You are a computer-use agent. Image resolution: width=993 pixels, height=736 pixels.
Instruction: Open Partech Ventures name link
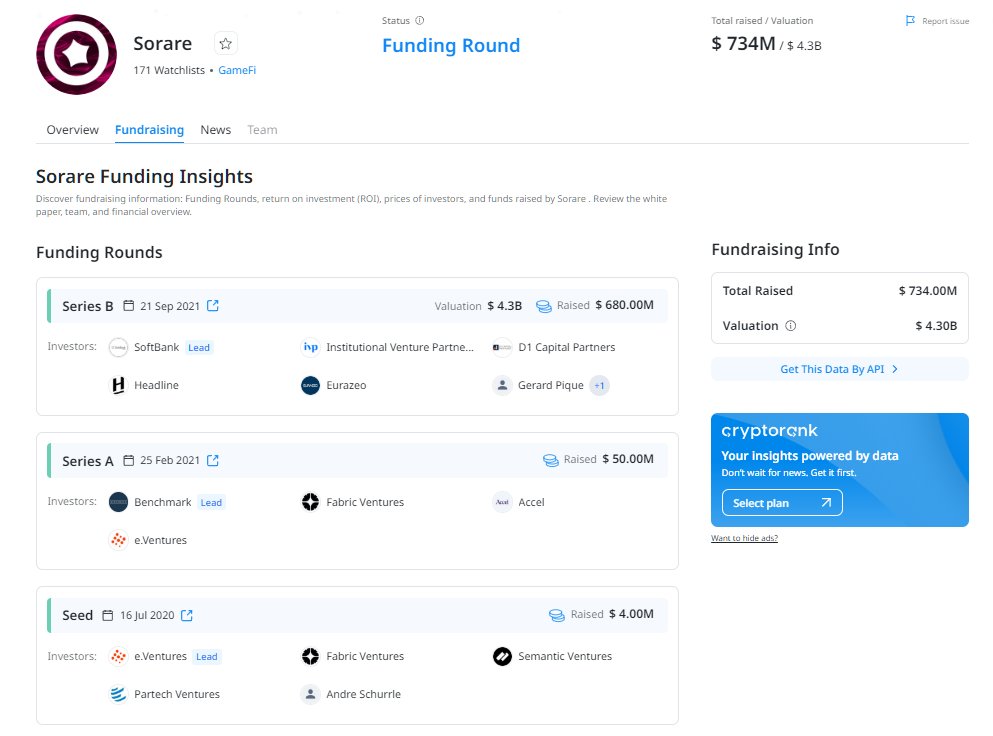pos(177,694)
